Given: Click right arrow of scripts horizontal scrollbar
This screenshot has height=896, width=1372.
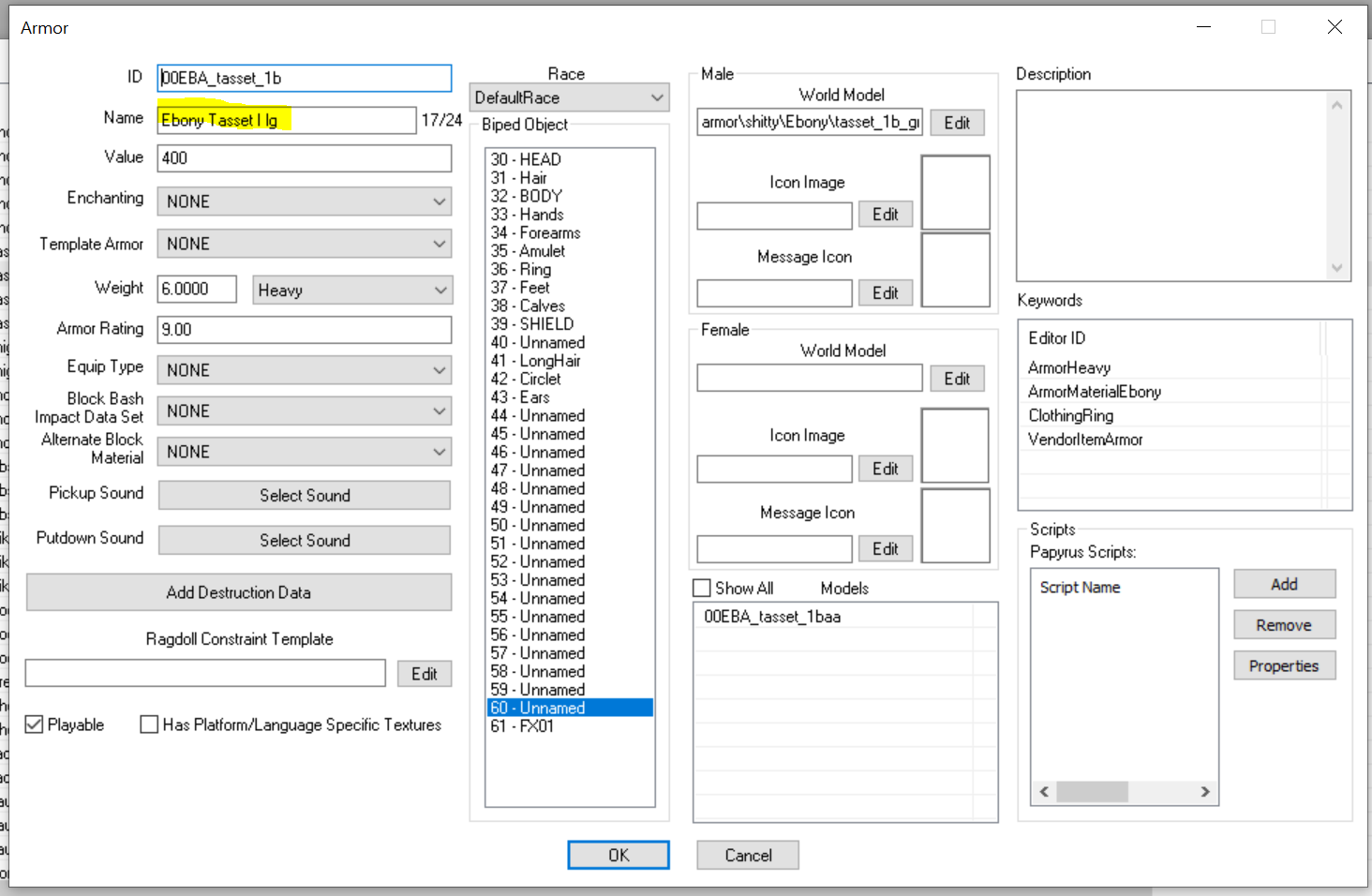Looking at the screenshot, I should pos(1205,792).
